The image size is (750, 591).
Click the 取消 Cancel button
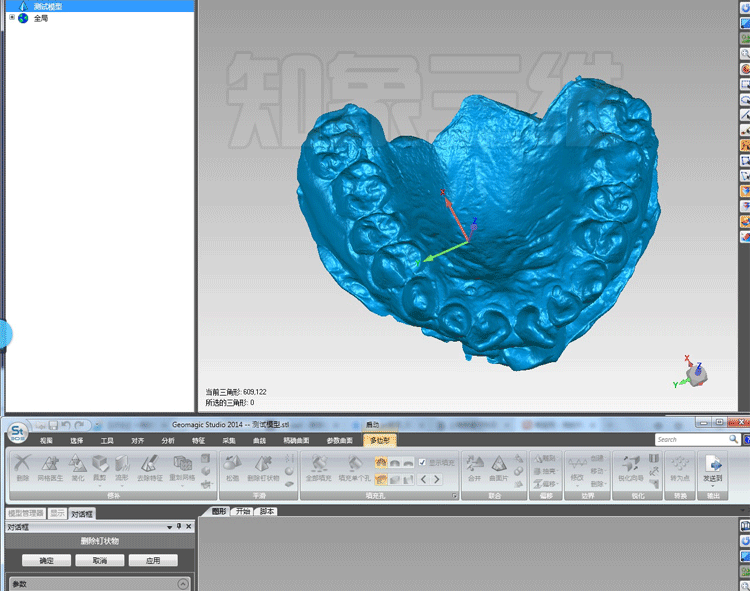(99, 560)
